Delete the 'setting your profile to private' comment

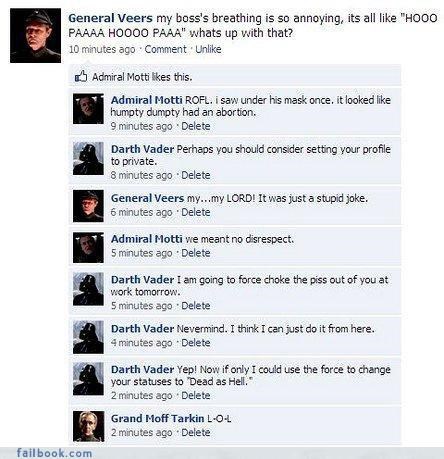coord(196,175)
